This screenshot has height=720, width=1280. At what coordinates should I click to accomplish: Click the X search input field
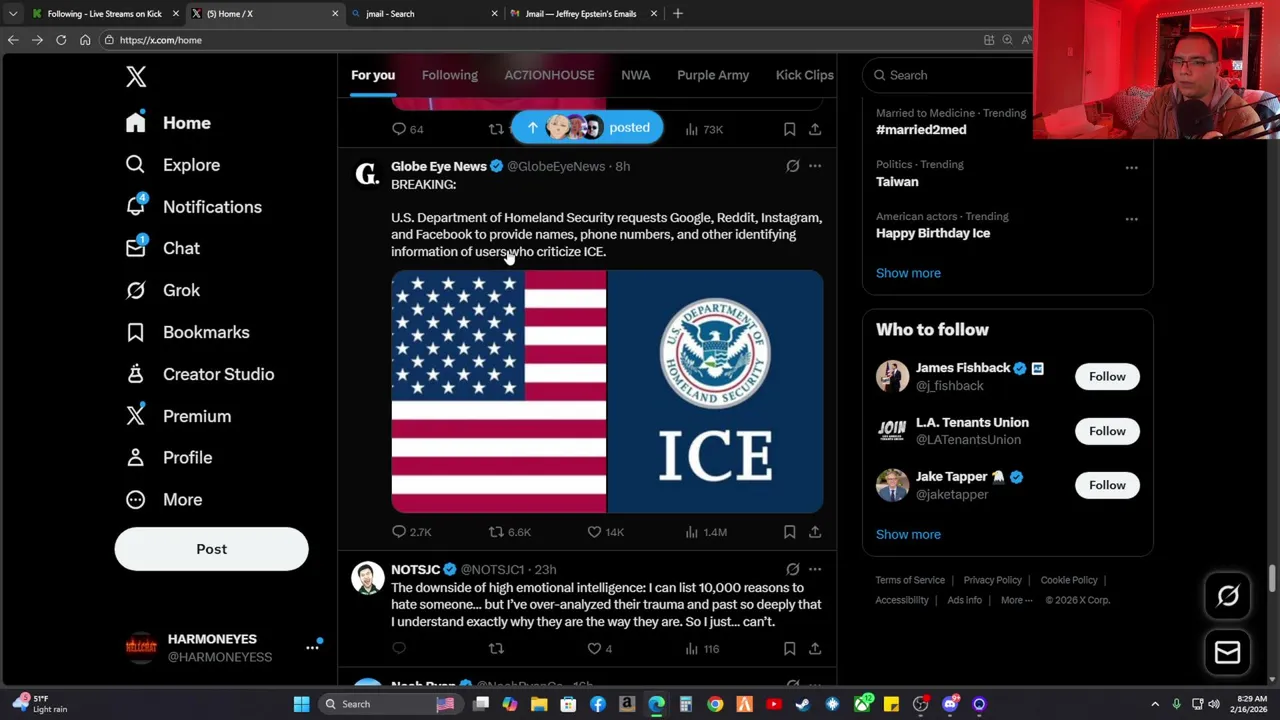[x=950, y=75]
